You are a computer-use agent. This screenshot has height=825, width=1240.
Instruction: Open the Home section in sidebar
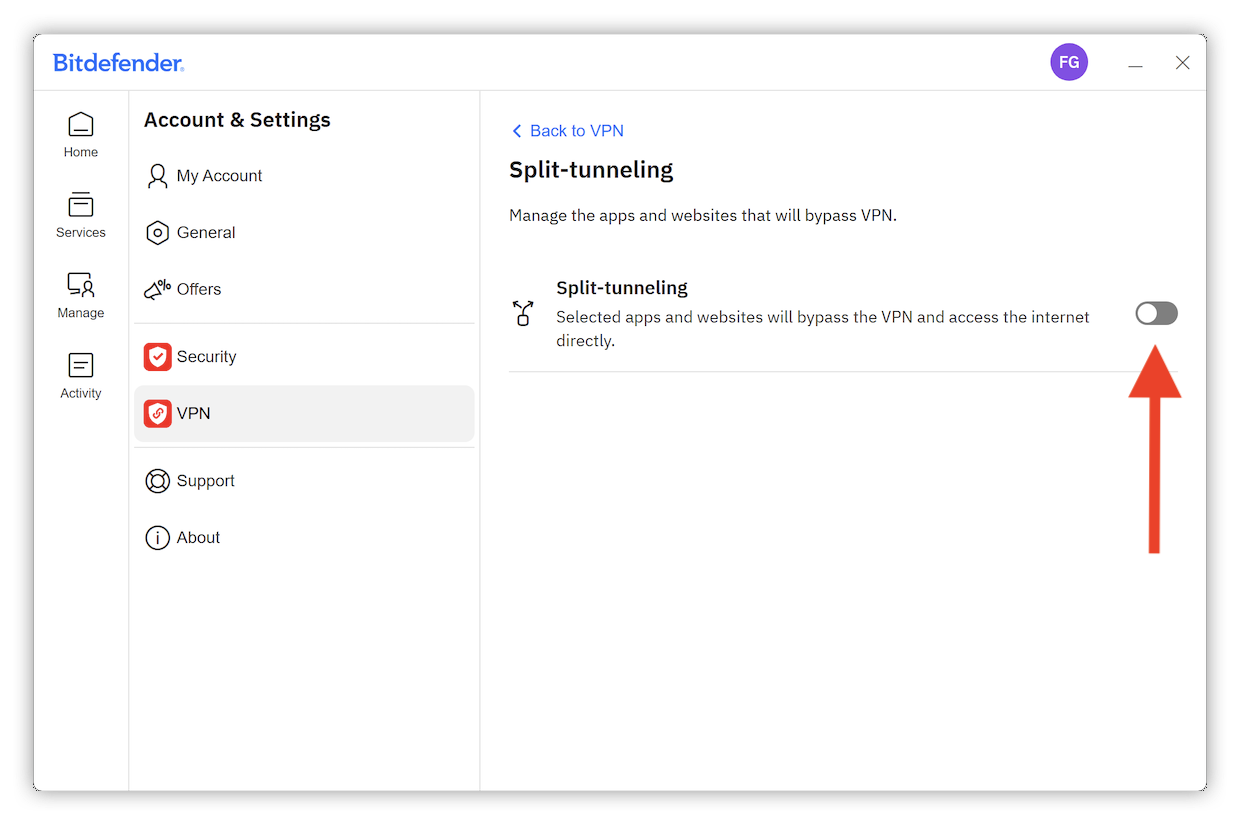point(81,135)
